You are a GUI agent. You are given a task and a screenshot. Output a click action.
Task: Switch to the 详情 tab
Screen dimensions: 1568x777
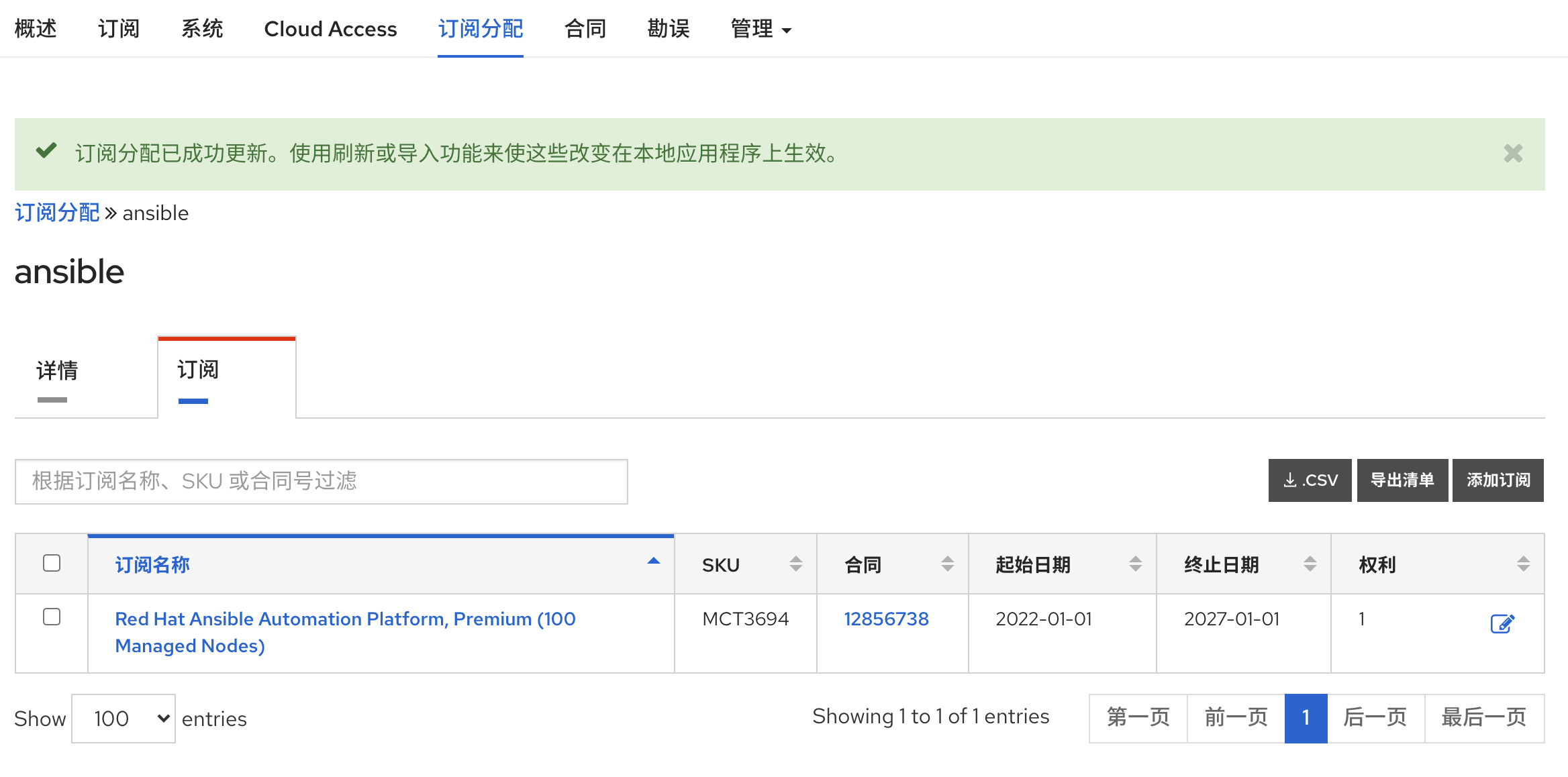pyautogui.click(x=58, y=370)
